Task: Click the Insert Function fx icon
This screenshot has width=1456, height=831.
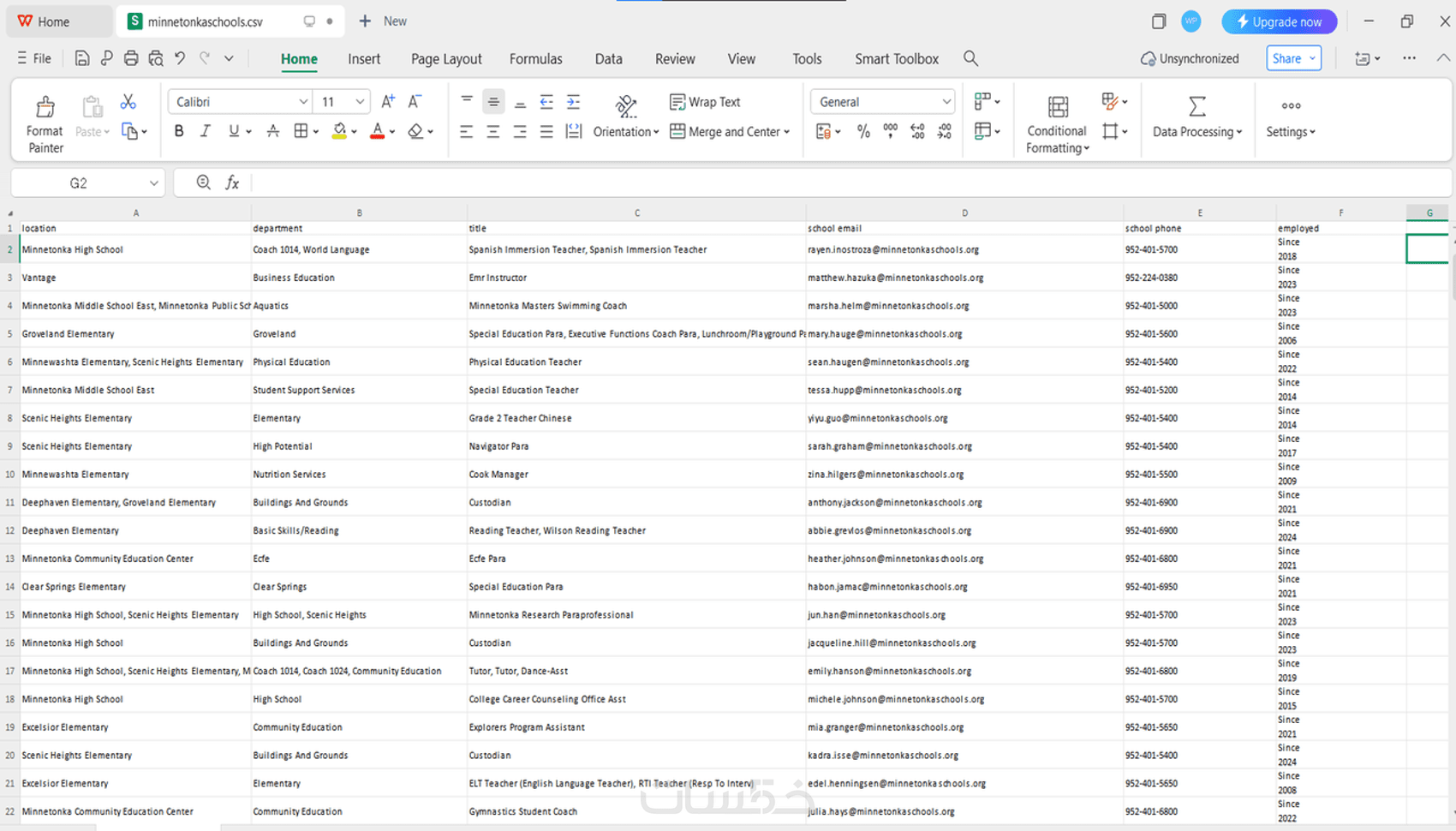Action: [x=232, y=182]
